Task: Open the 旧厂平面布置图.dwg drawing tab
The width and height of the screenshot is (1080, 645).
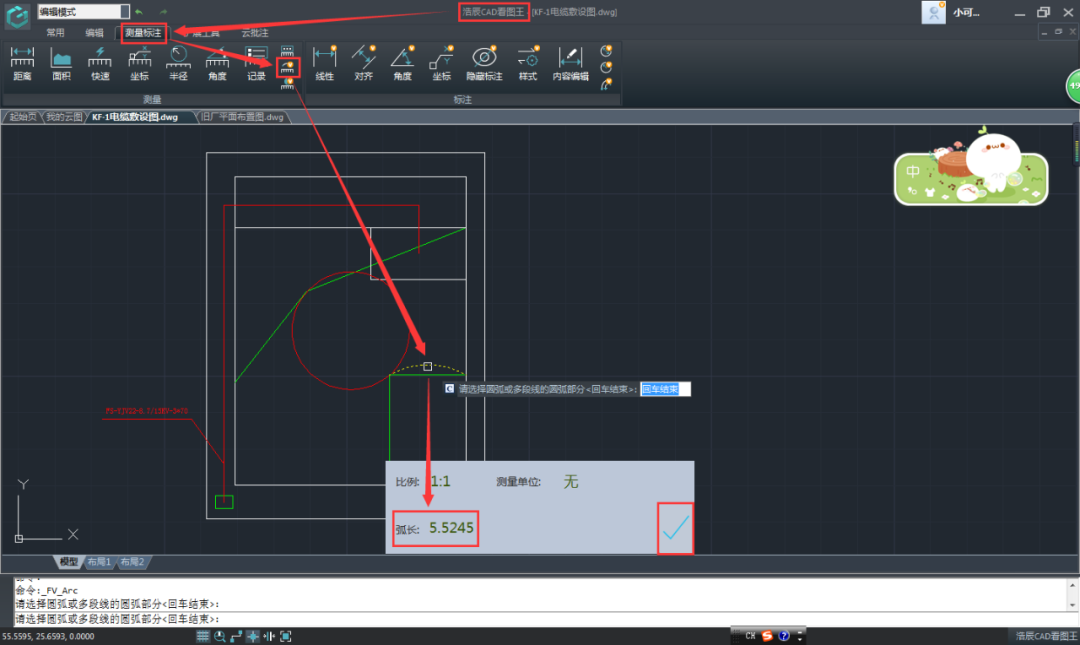Action: tap(243, 116)
